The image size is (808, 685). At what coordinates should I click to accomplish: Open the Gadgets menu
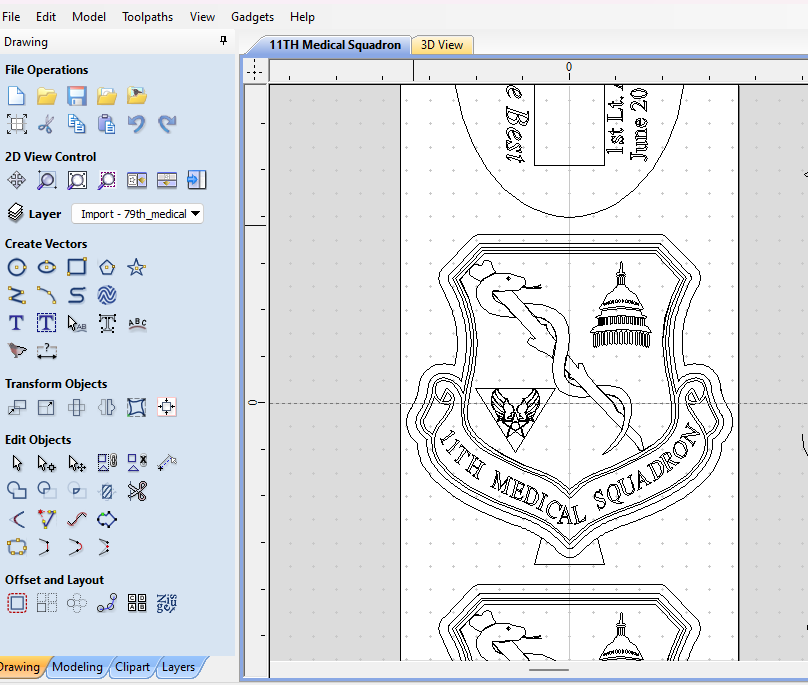[x=252, y=17]
